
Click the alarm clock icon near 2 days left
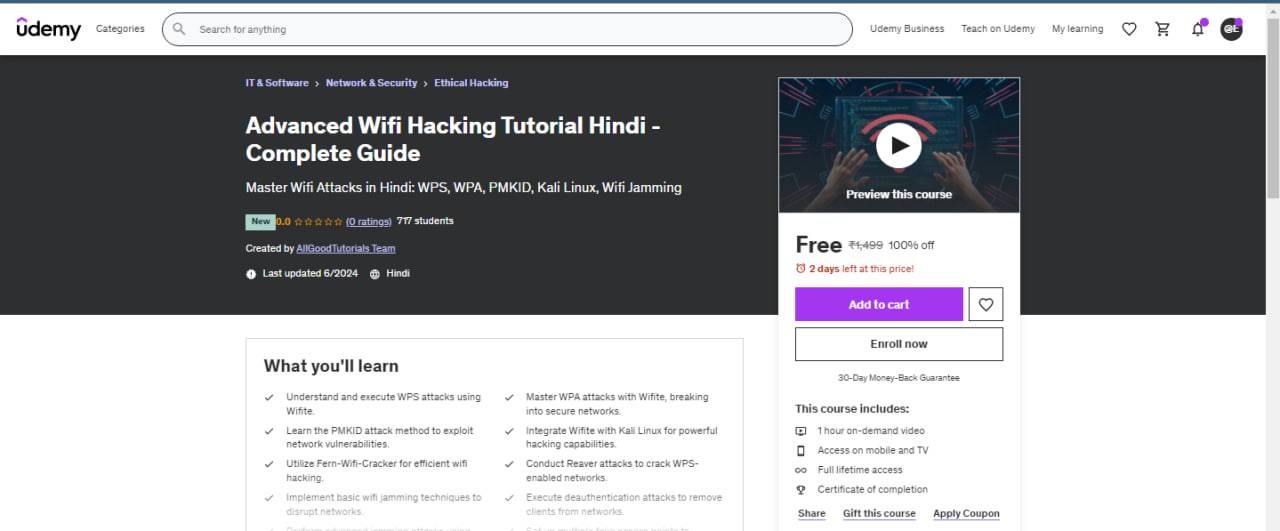800,268
